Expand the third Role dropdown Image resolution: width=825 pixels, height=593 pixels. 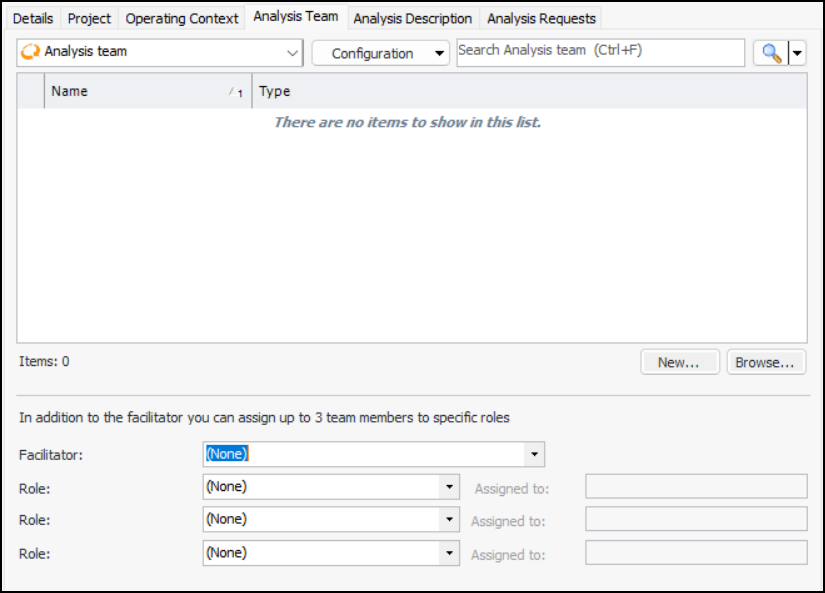click(x=450, y=553)
